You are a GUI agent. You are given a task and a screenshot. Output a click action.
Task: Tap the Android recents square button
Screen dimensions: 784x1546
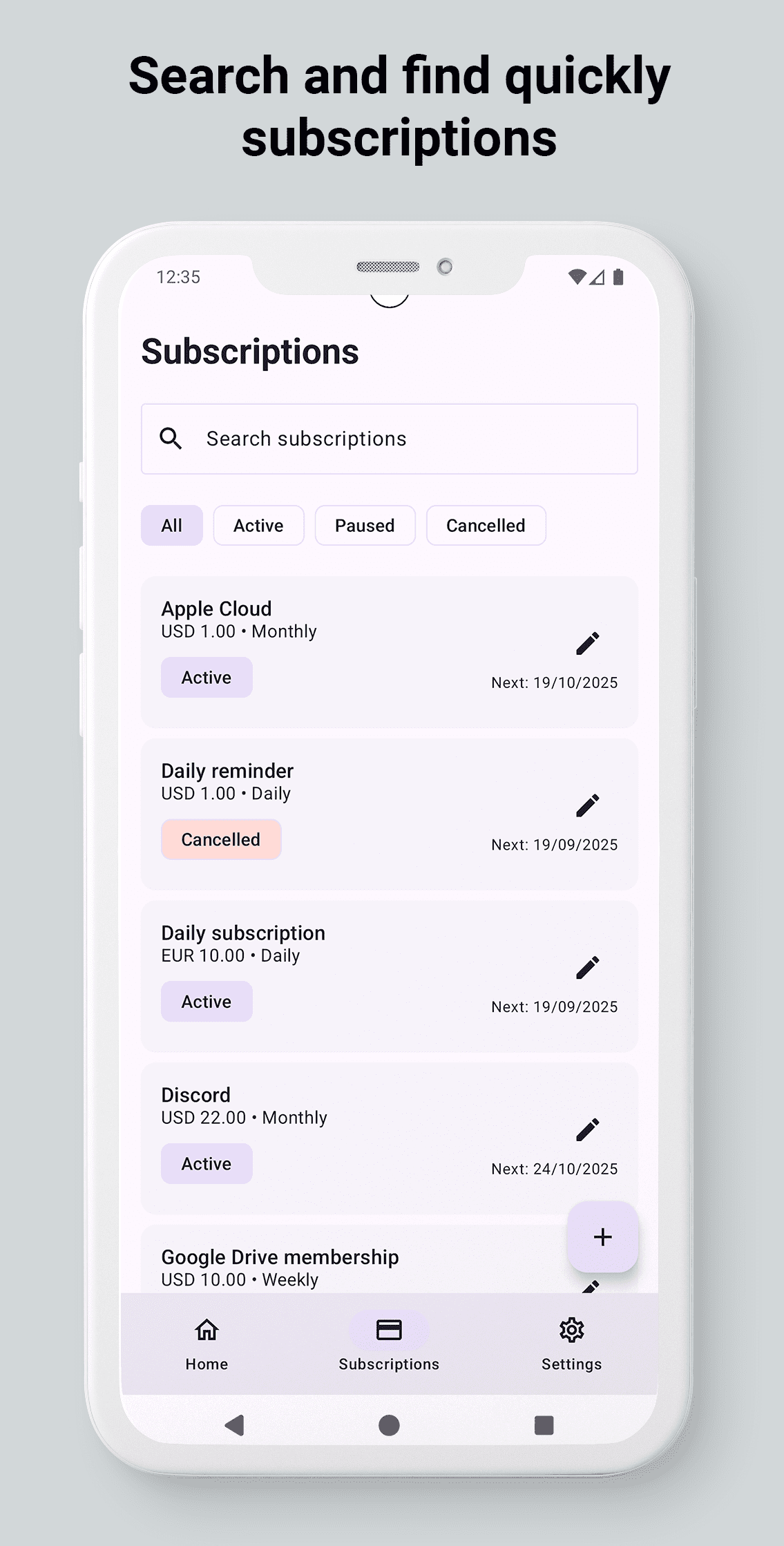pos(544,1425)
